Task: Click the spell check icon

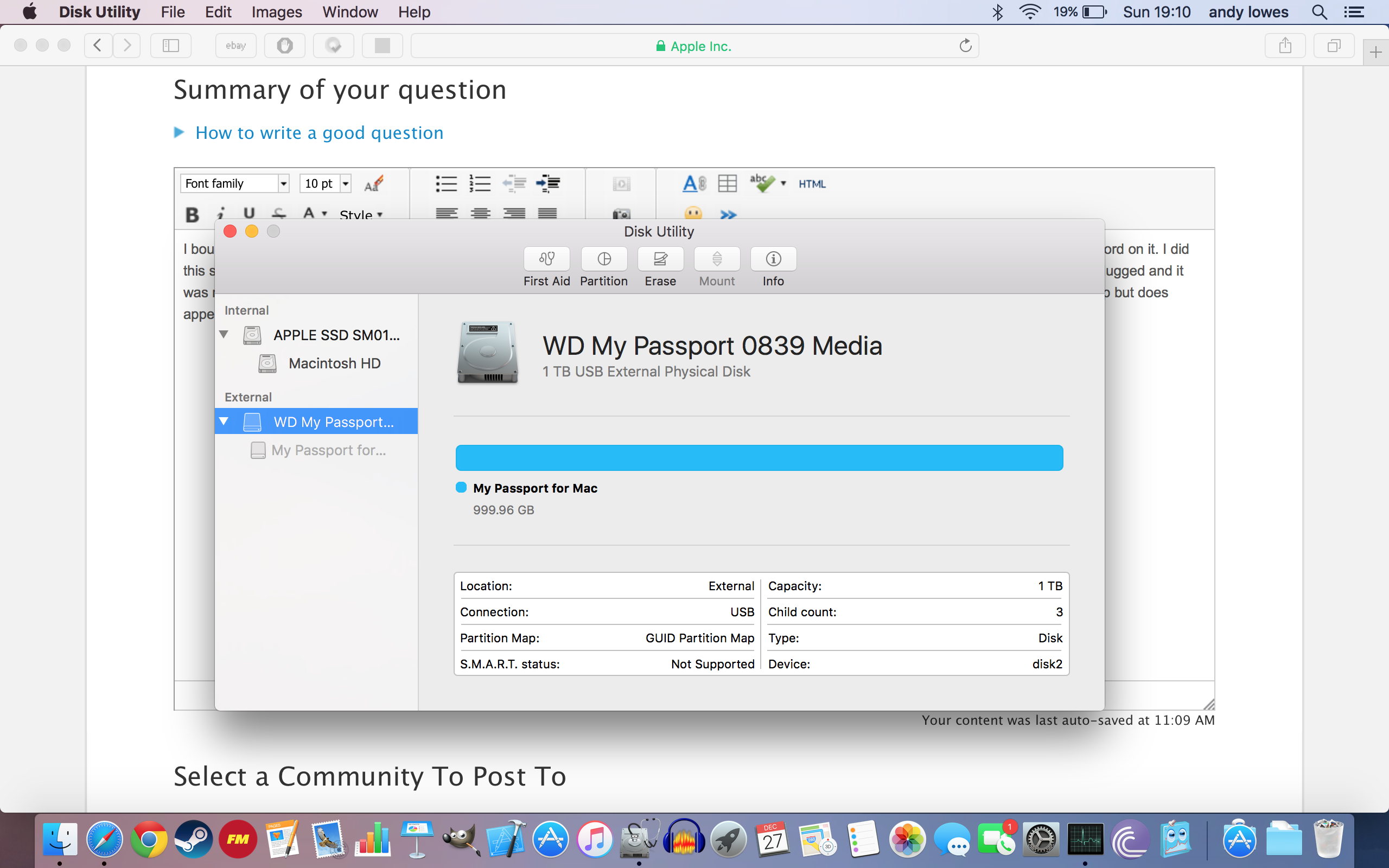Action: coord(762,183)
